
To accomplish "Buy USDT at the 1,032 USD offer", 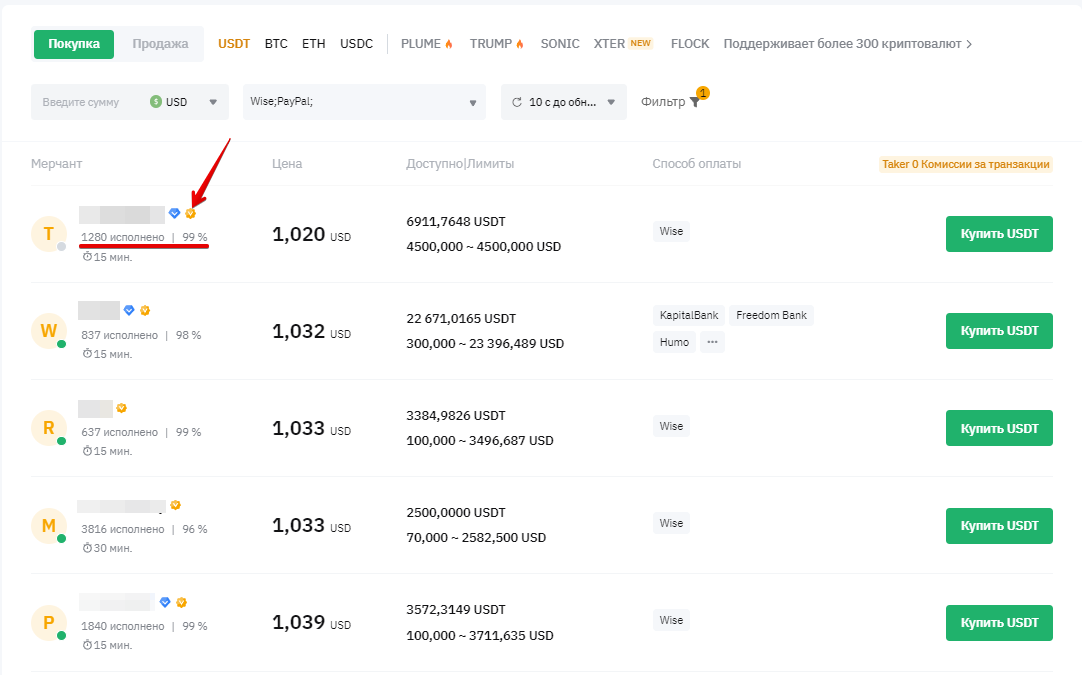I will (x=999, y=331).
